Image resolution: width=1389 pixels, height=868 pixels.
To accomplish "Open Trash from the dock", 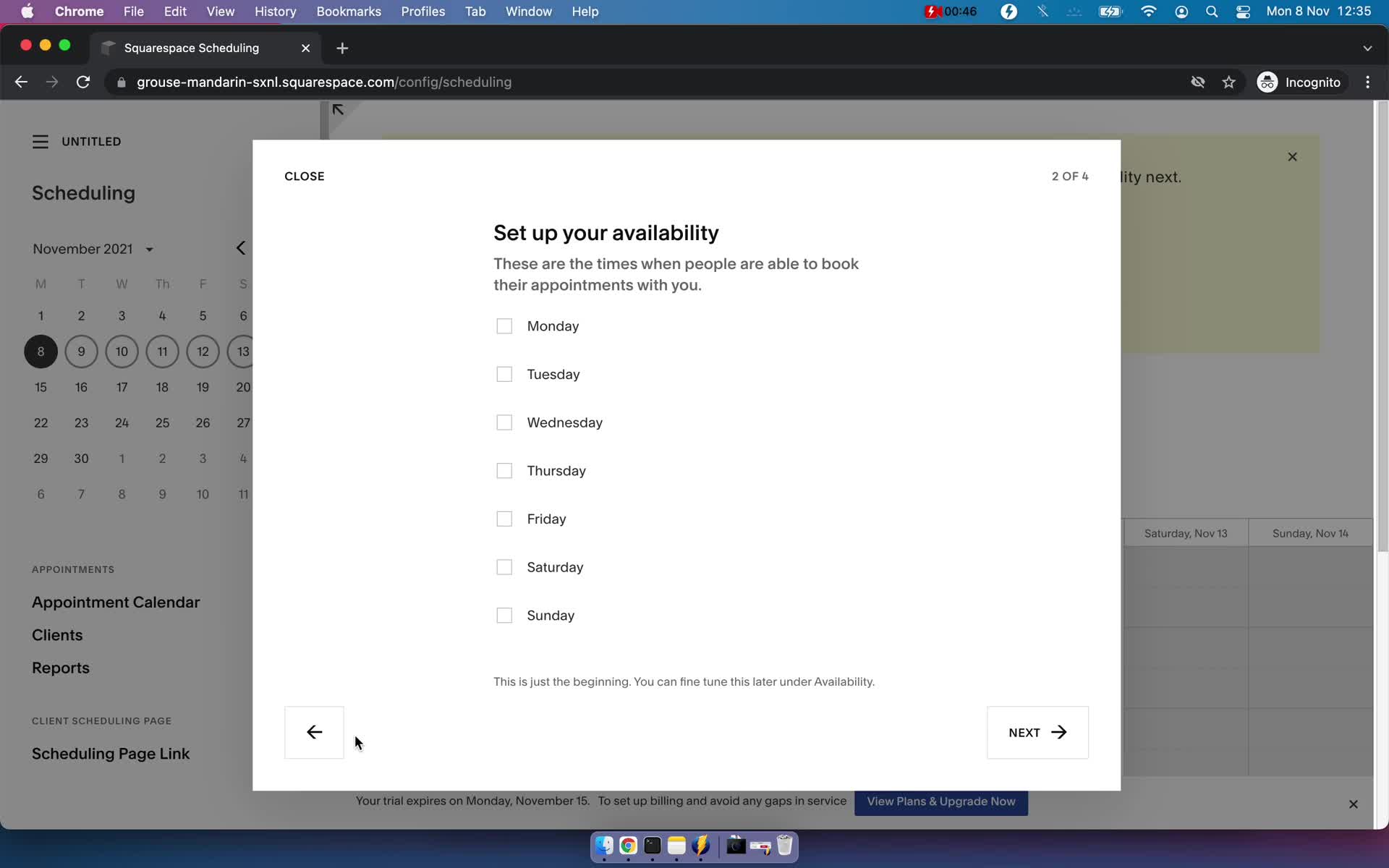I will (x=785, y=846).
